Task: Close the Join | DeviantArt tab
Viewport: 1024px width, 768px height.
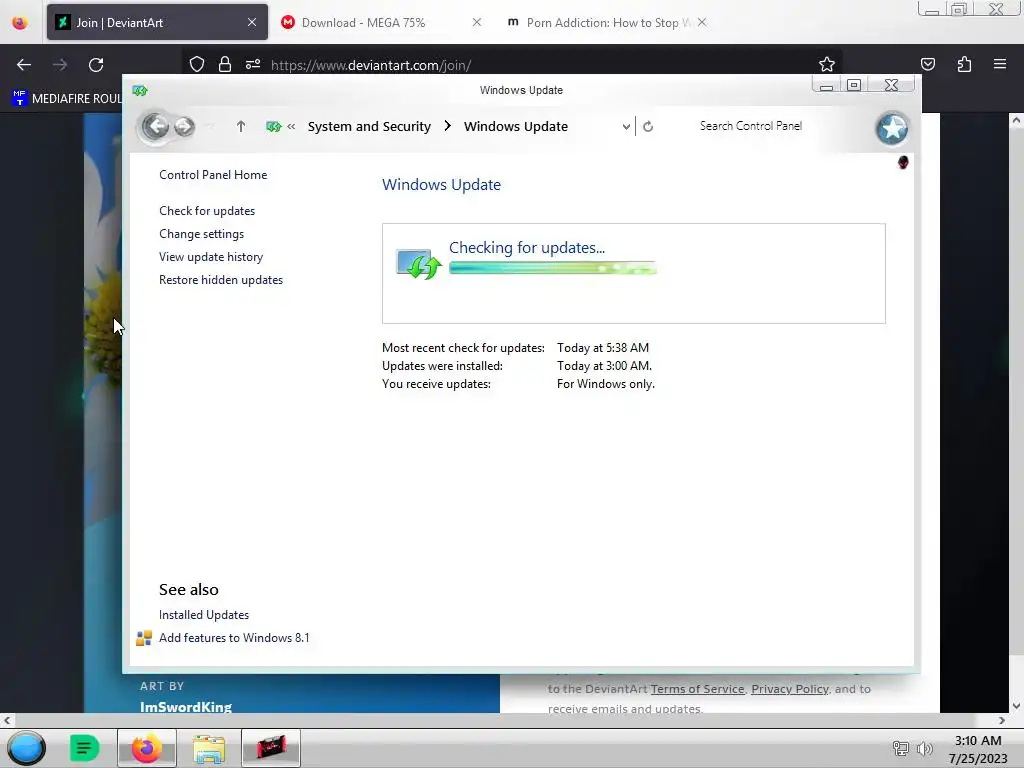Action: pos(252,22)
